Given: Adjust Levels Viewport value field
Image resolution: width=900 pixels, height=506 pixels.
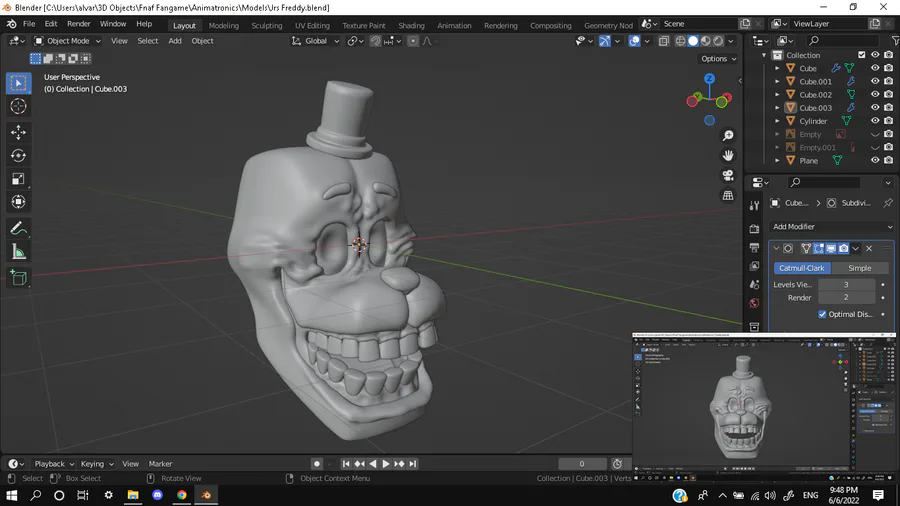Looking at the screenshot, I should [x=846, y=284].
